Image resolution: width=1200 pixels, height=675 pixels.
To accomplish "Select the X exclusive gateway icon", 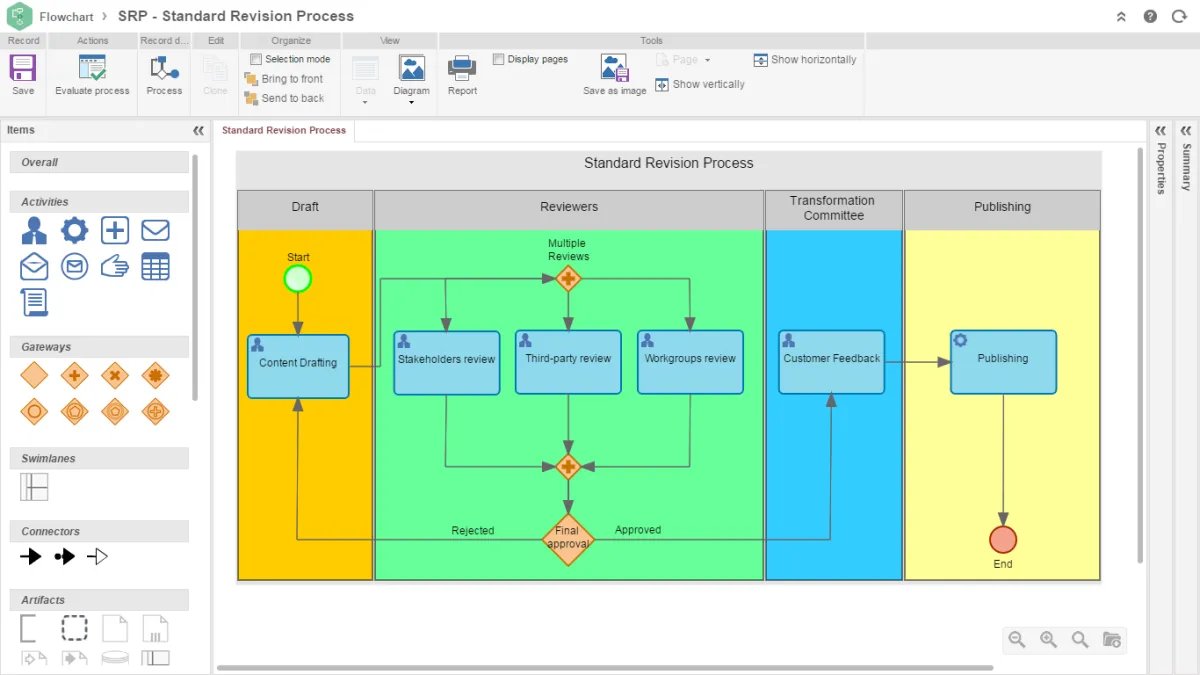I will [115, 376].
